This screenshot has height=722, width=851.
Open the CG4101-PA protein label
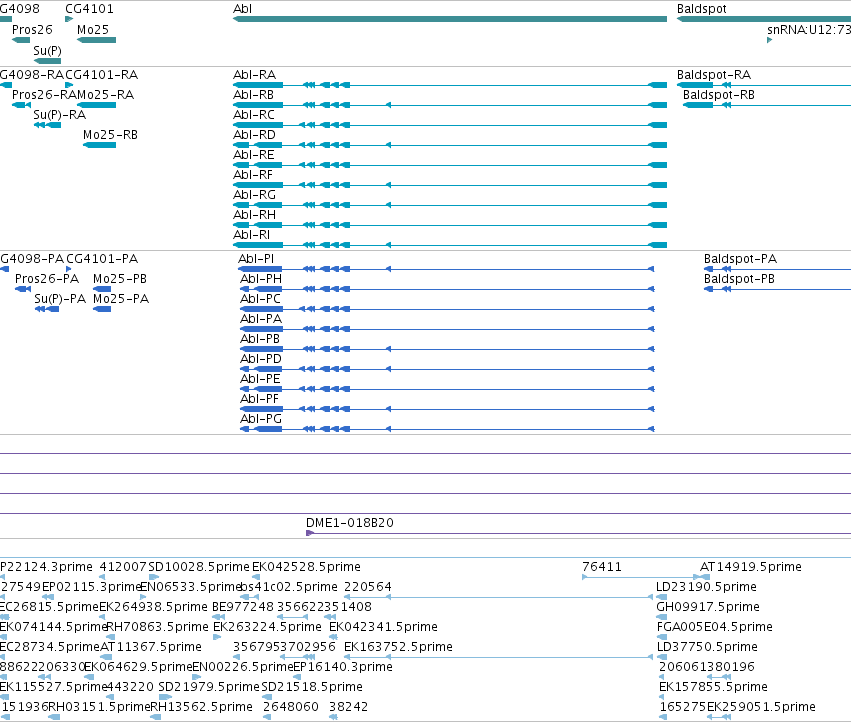tap(102, 258)
